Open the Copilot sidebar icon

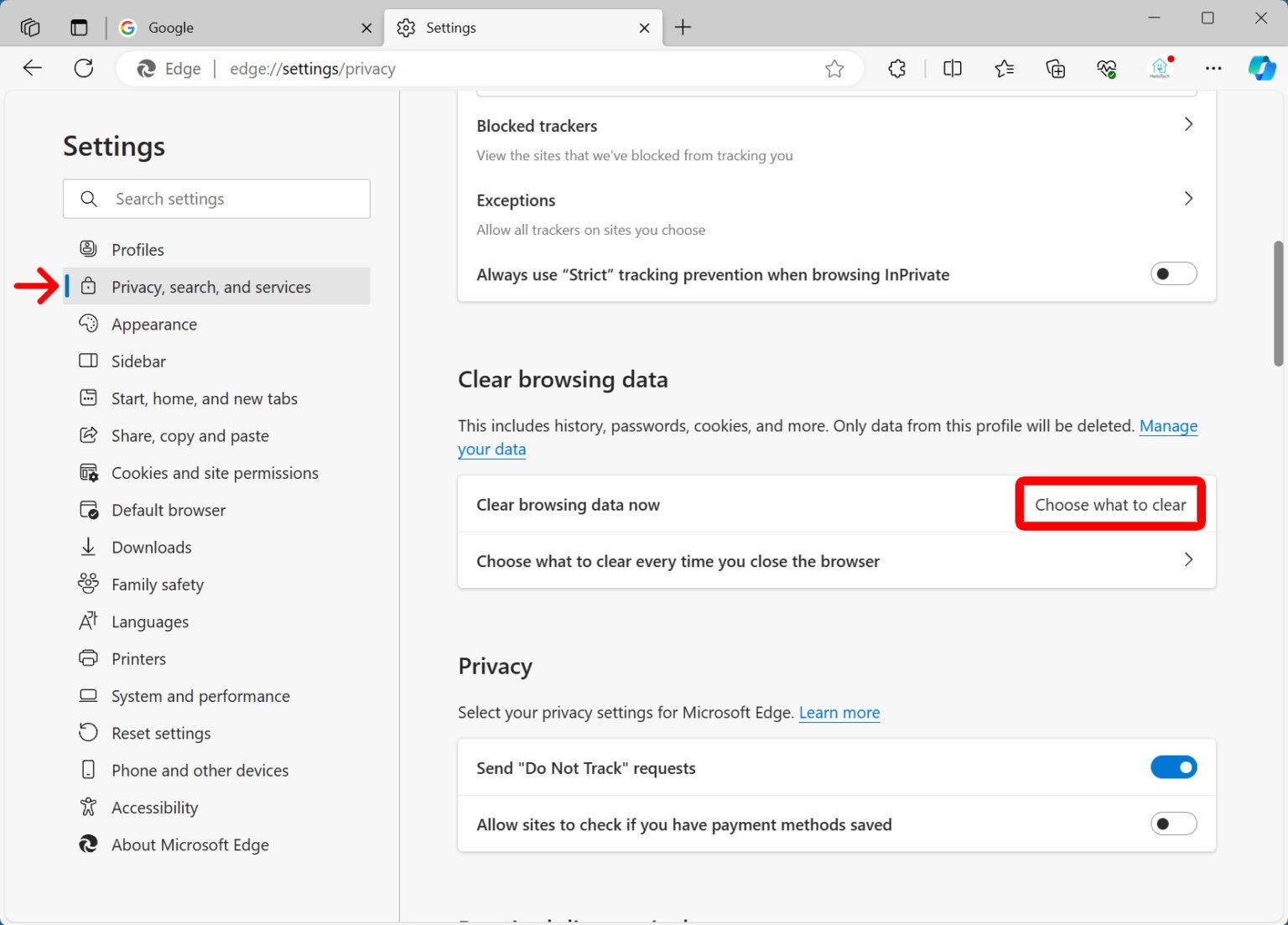(1262, 68)
